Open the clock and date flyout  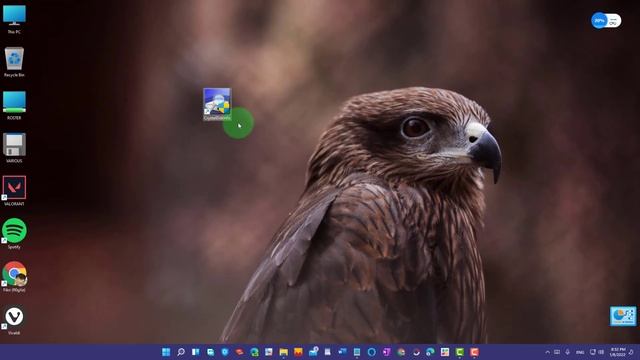618,352
